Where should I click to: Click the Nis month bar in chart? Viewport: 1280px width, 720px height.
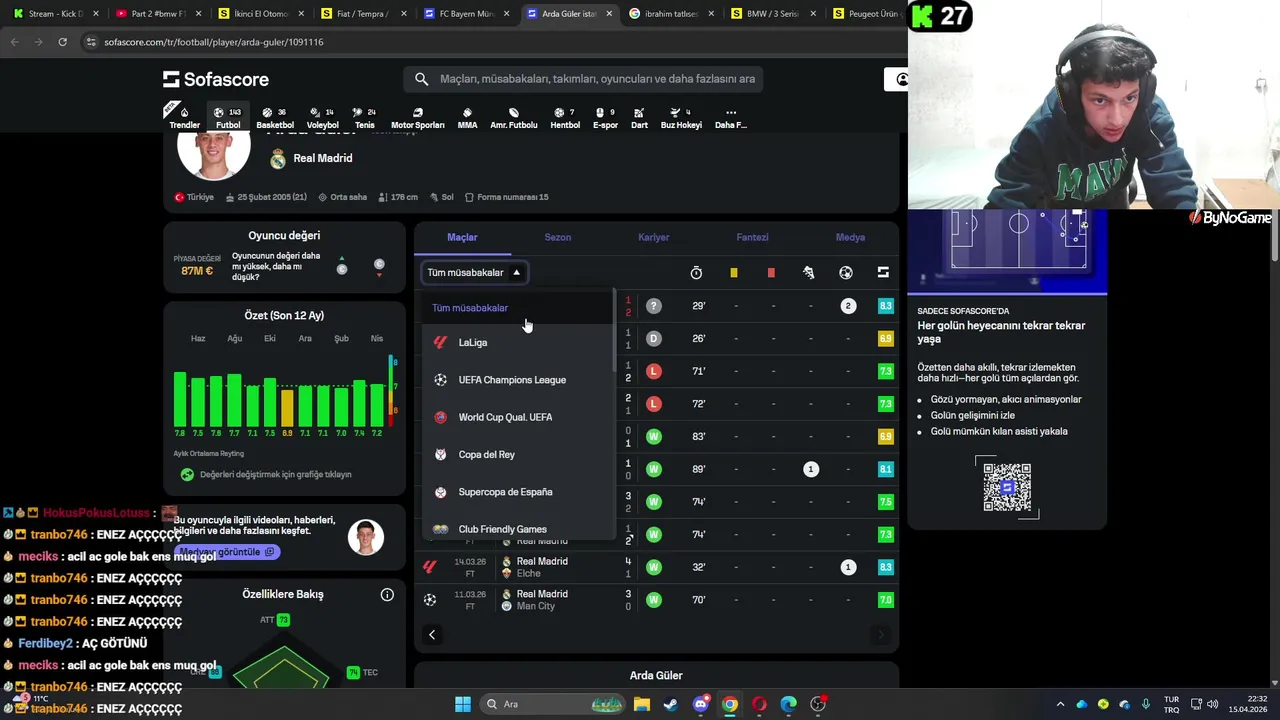click(x=377, y=405)
